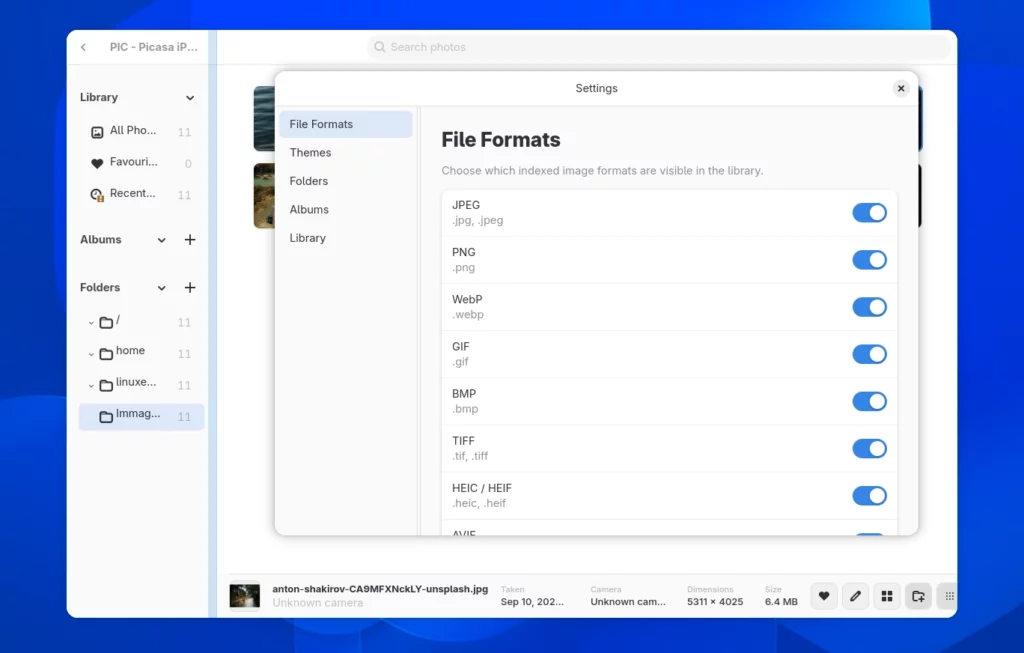Click the folder icon beside home
This screenshot has width=1024, height=653.
tap(106, 354)
